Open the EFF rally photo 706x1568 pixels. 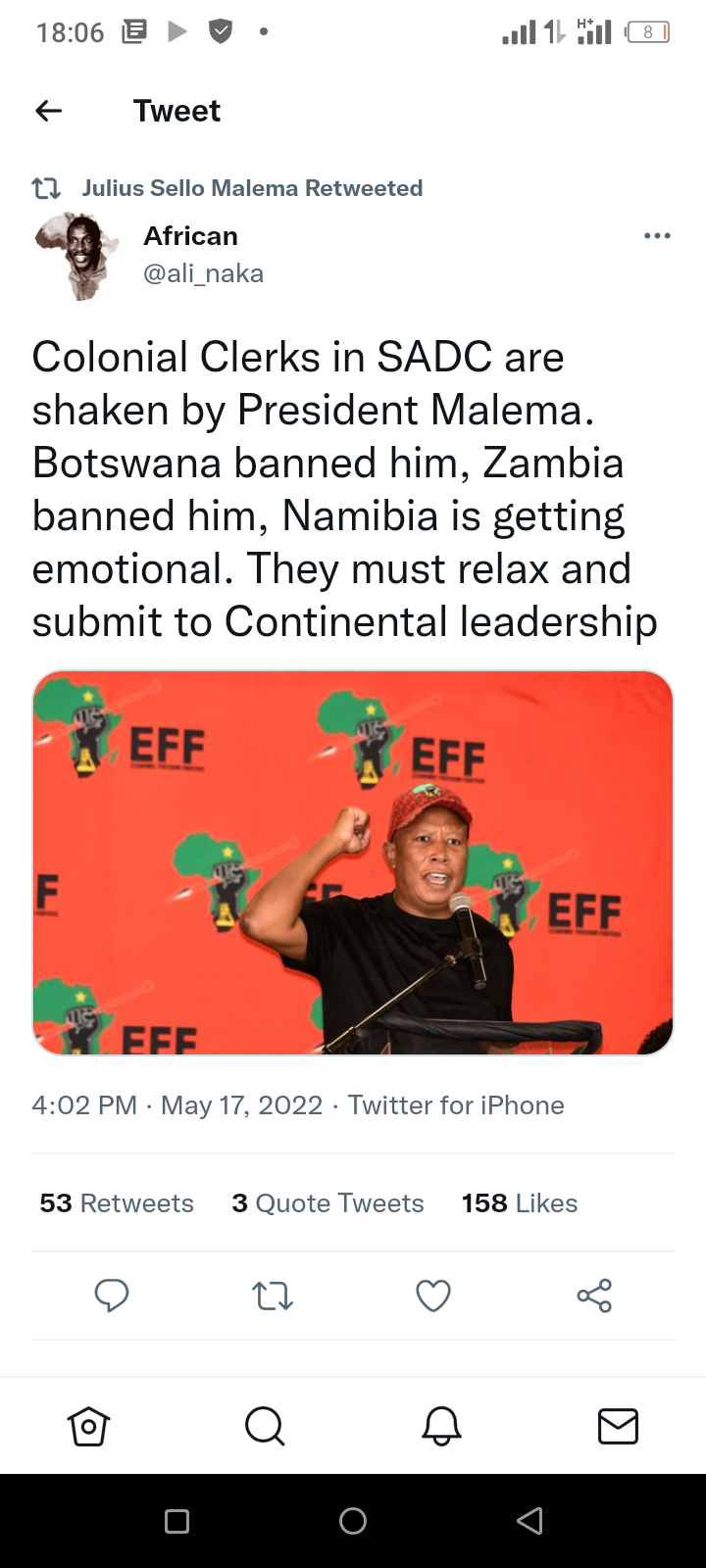(353, 862)
